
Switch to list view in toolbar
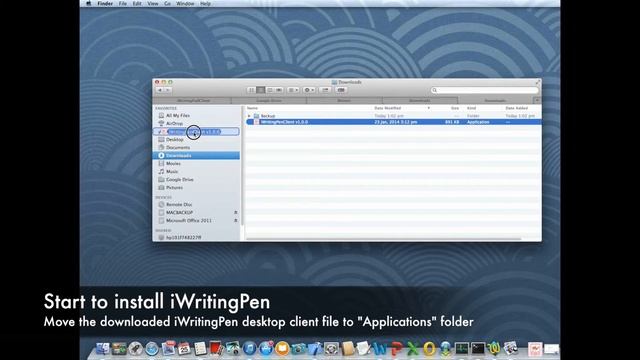[260, 90]
